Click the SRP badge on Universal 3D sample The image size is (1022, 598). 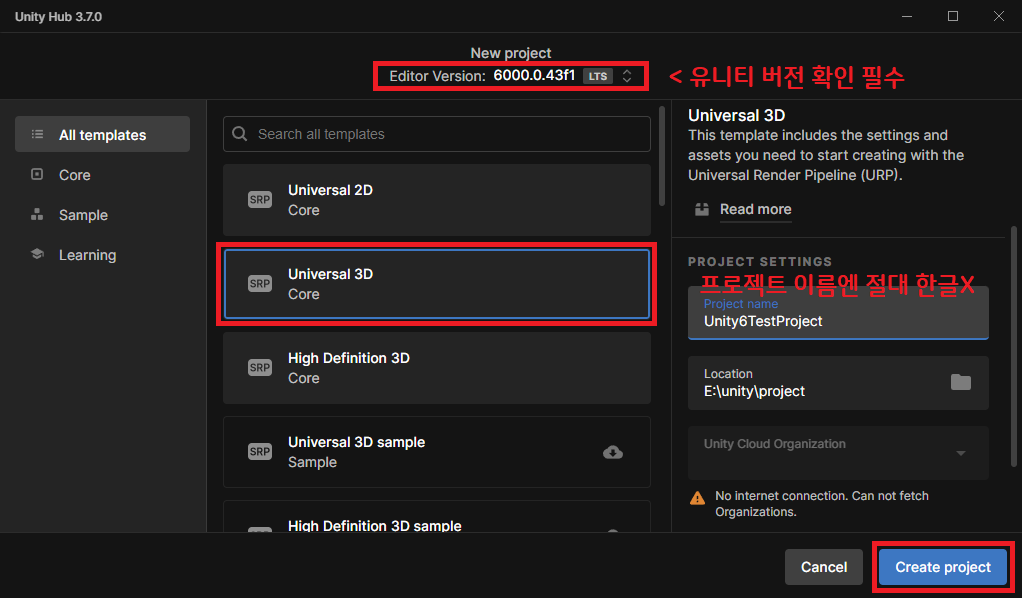point(259,451)
